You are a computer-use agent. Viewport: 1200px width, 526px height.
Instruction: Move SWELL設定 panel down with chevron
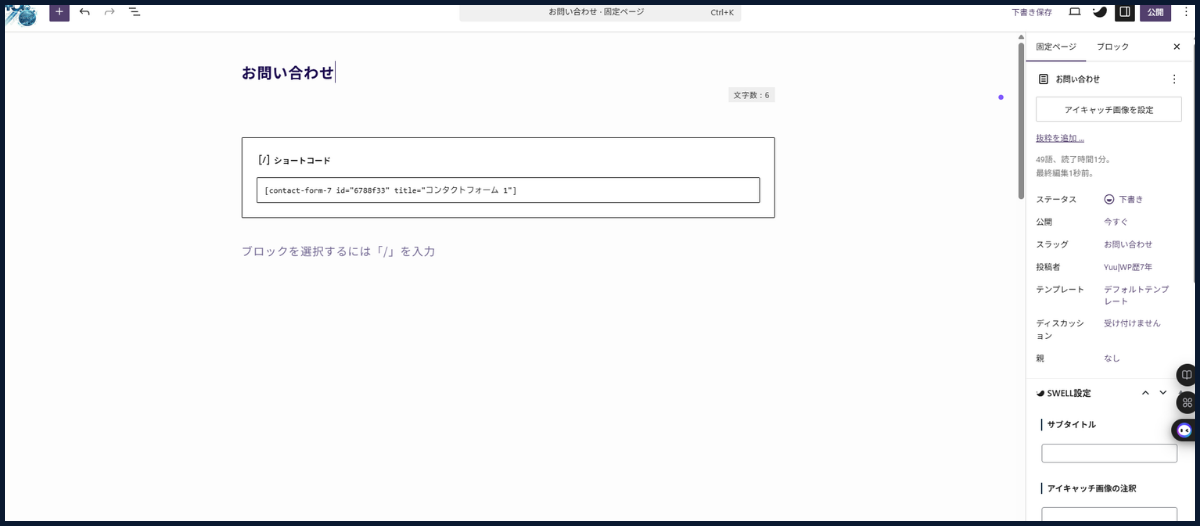(x=1163, y=393)
